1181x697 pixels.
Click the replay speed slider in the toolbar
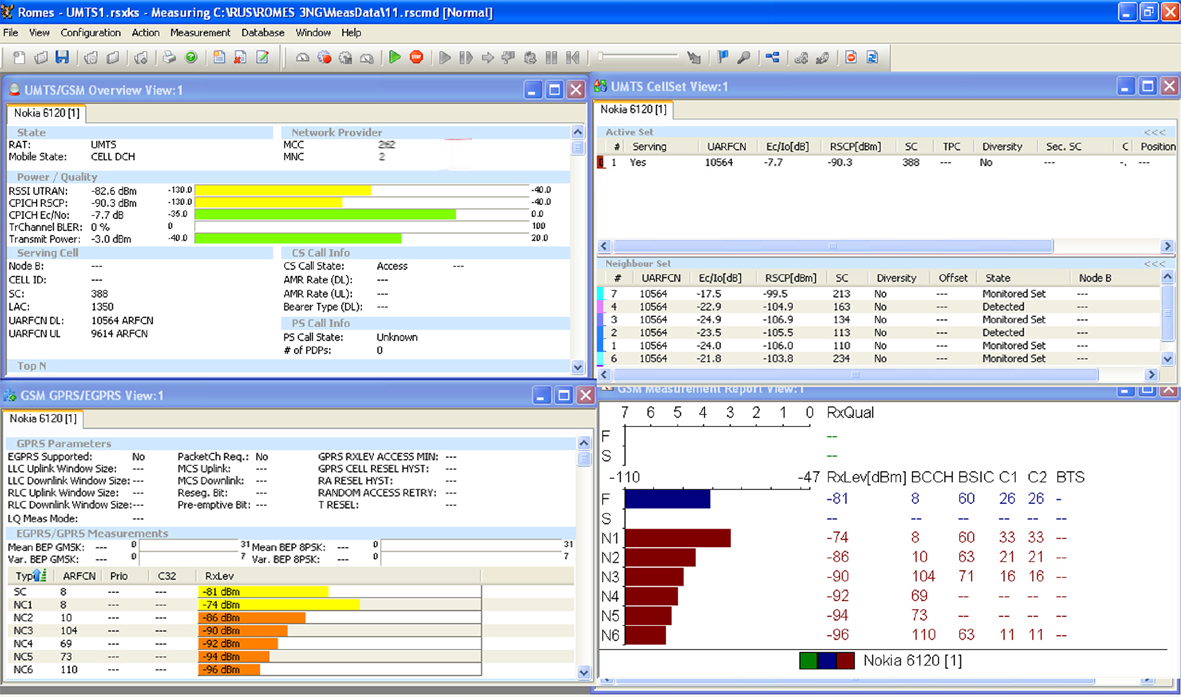639,57
